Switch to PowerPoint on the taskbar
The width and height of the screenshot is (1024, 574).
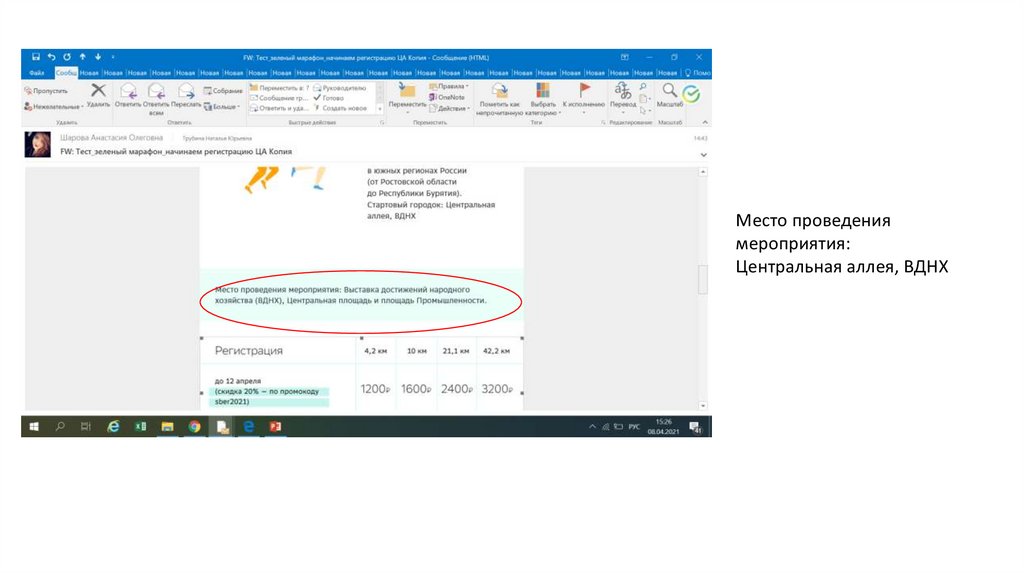[x=276, y=426]
